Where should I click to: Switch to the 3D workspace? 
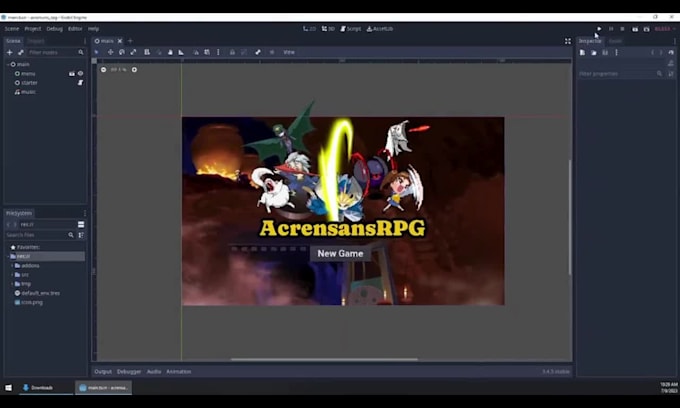click(328, 29)
